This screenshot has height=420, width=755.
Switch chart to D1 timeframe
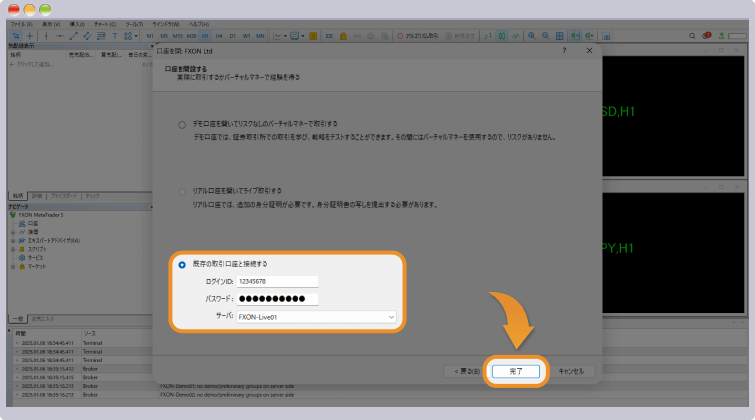233,36
